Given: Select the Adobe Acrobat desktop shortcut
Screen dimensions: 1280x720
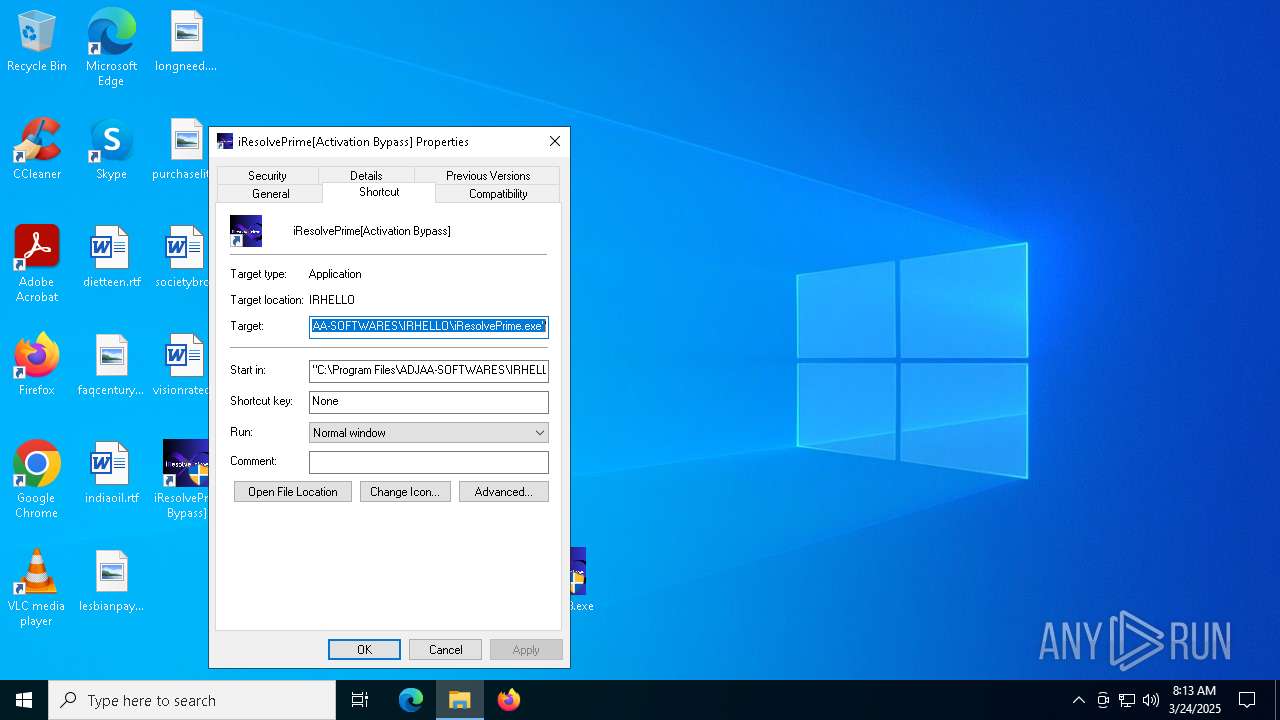Looking at the screenshot, I should tap(37, 263).
